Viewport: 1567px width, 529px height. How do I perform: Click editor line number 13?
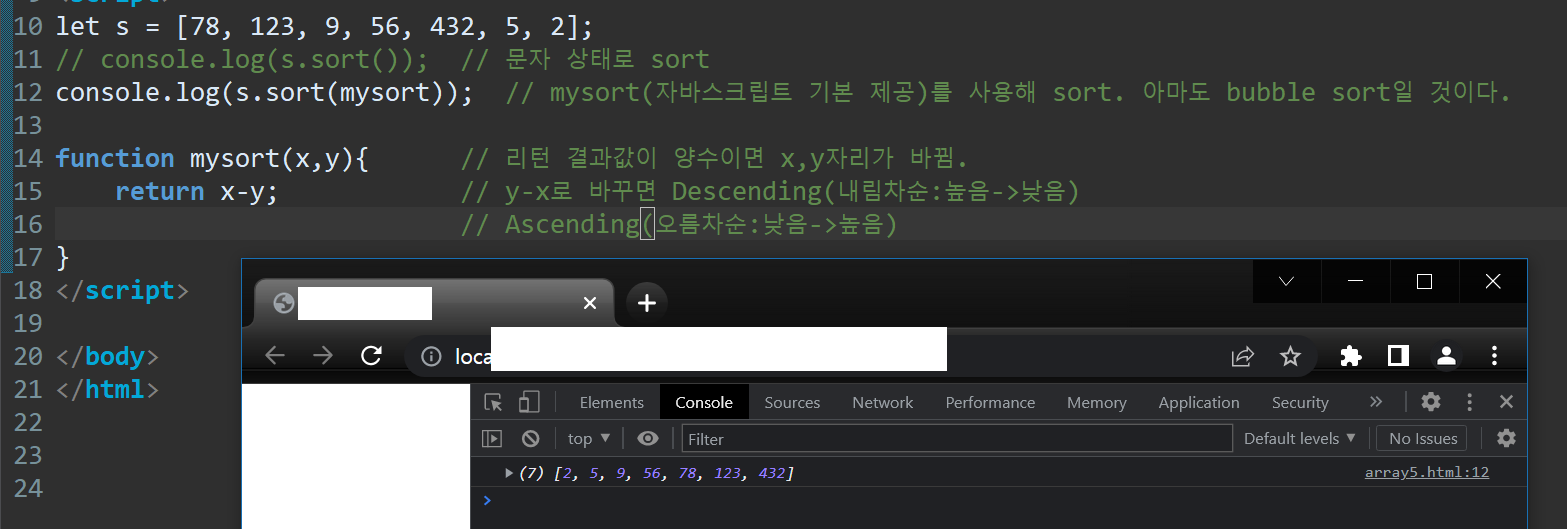(28, 125)
